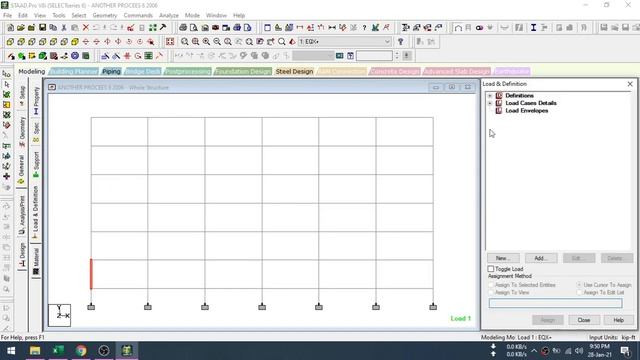Viewport: 640px width, 360px height.
Task: Expand the Definitions tree node
Action: pos(490,96)
